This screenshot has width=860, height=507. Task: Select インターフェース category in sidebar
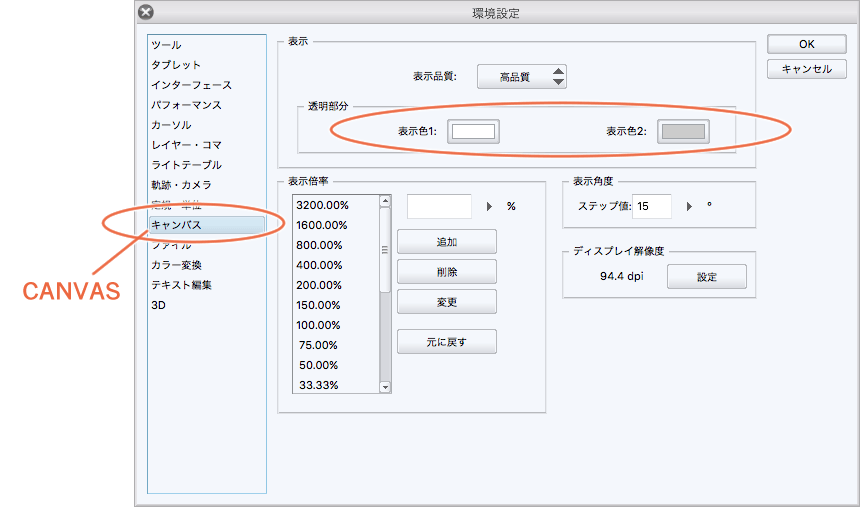tap(191, 85)
